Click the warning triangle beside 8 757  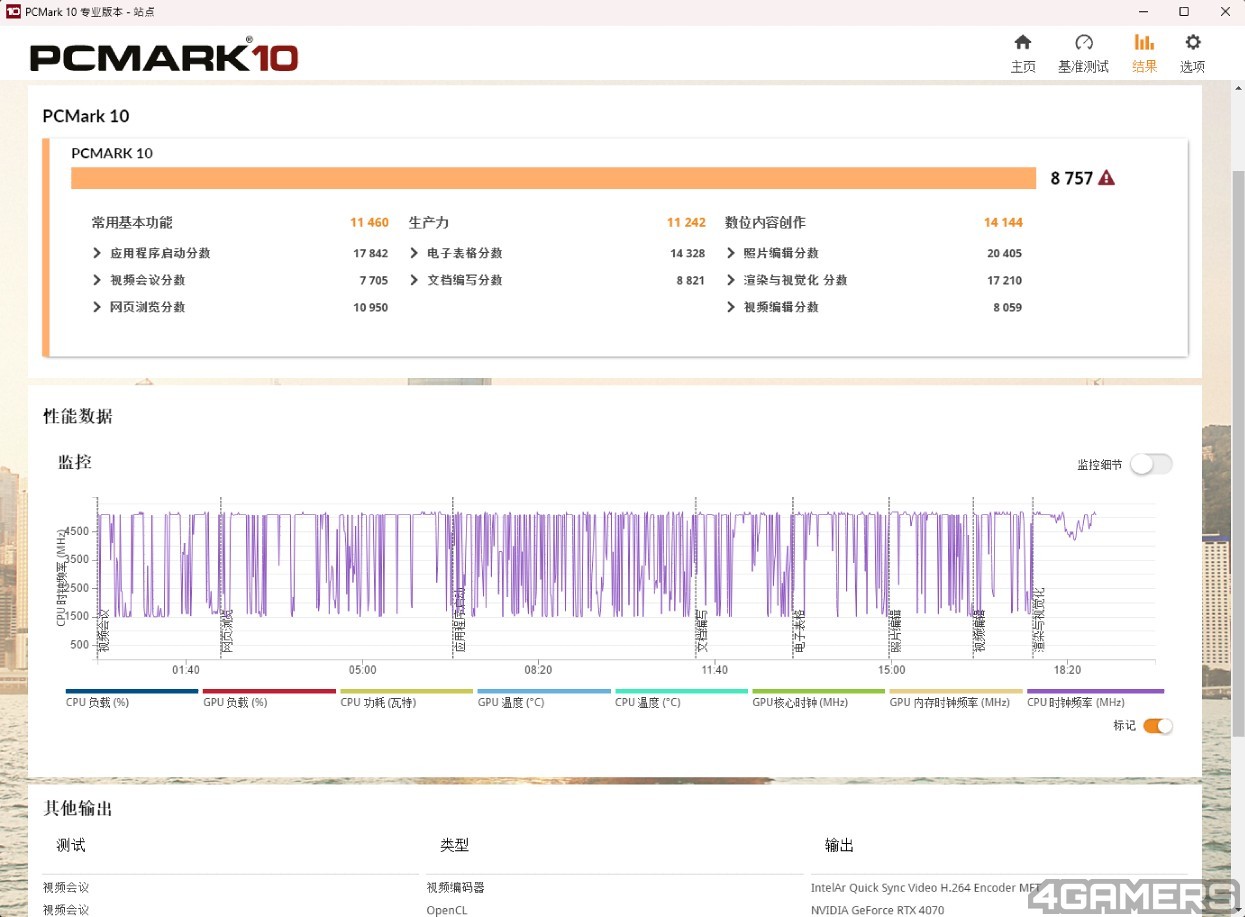1106,178
